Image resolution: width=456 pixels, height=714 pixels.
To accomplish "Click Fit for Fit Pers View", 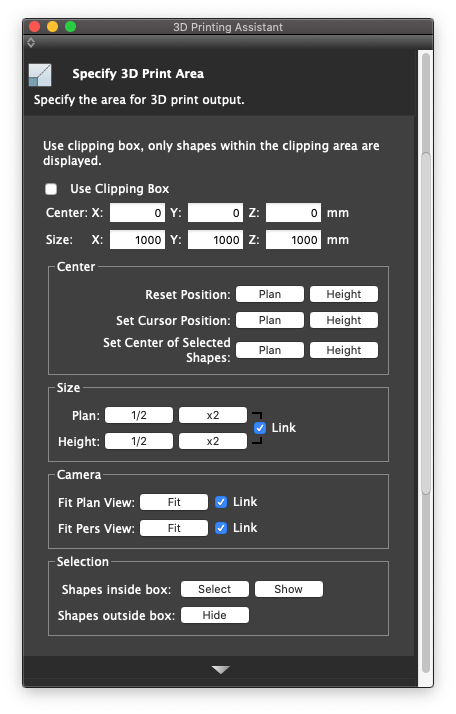I will click(x=174, y=528).
